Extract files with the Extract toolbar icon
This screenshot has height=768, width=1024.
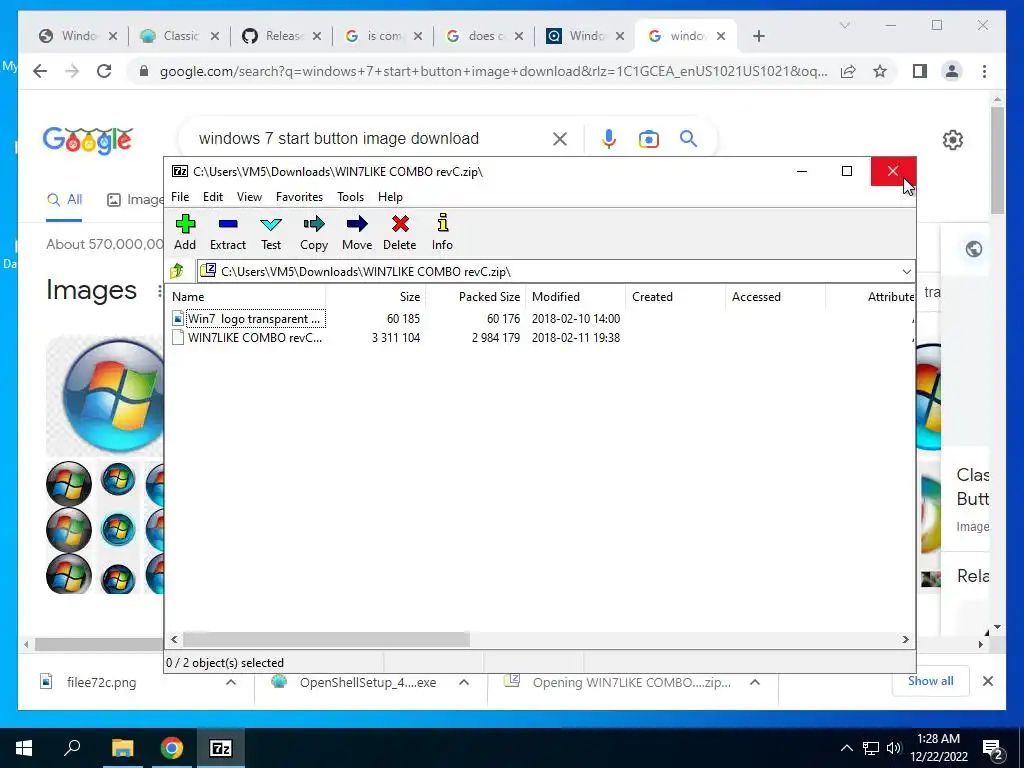(x=227, y=232)
